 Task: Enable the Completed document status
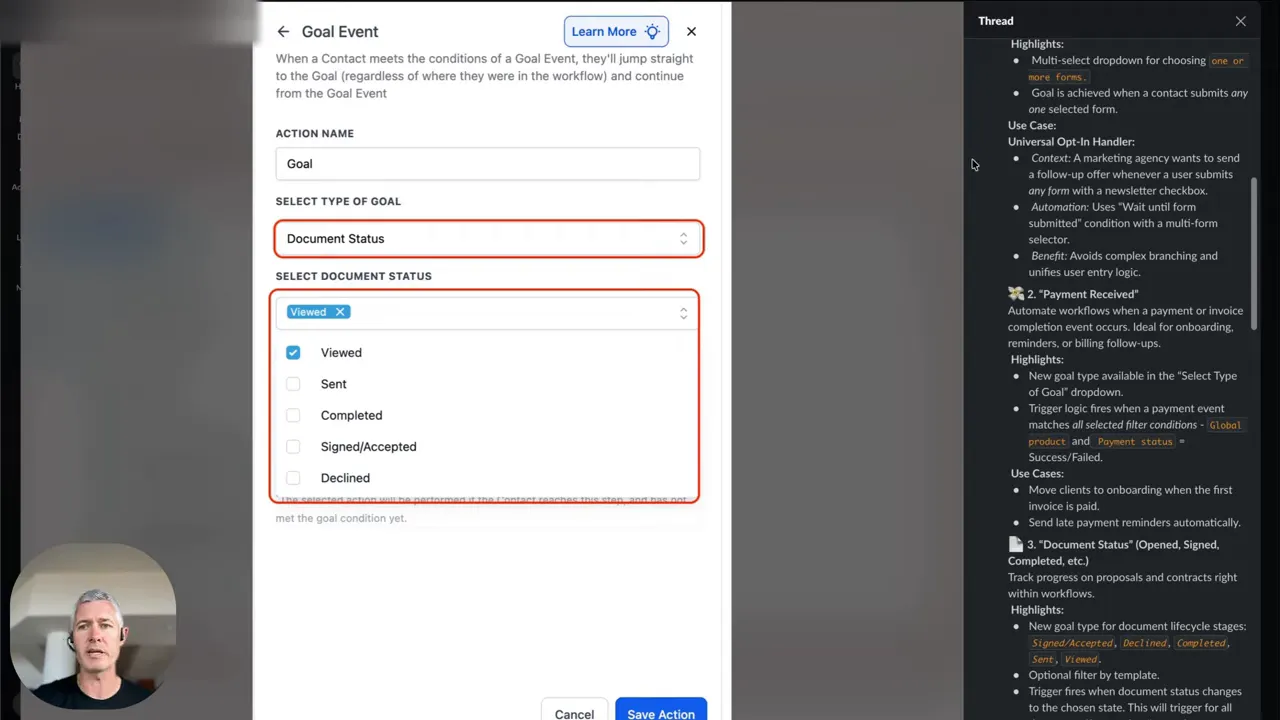click(293, 415)
